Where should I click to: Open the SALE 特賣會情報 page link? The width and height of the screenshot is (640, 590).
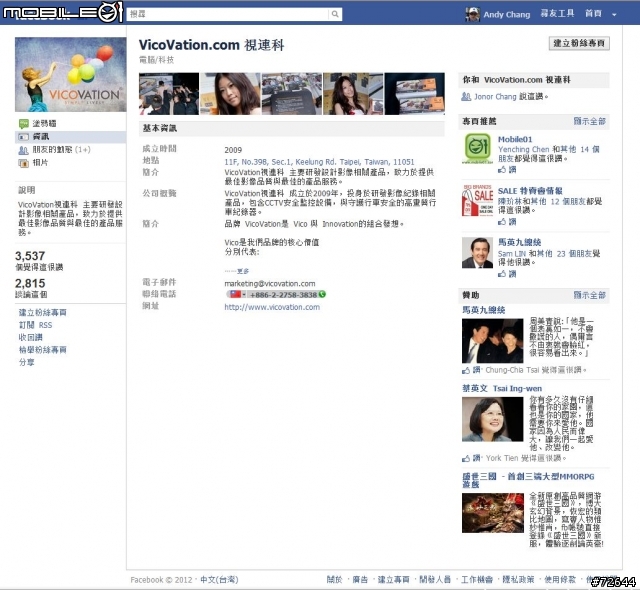[530, 191]
